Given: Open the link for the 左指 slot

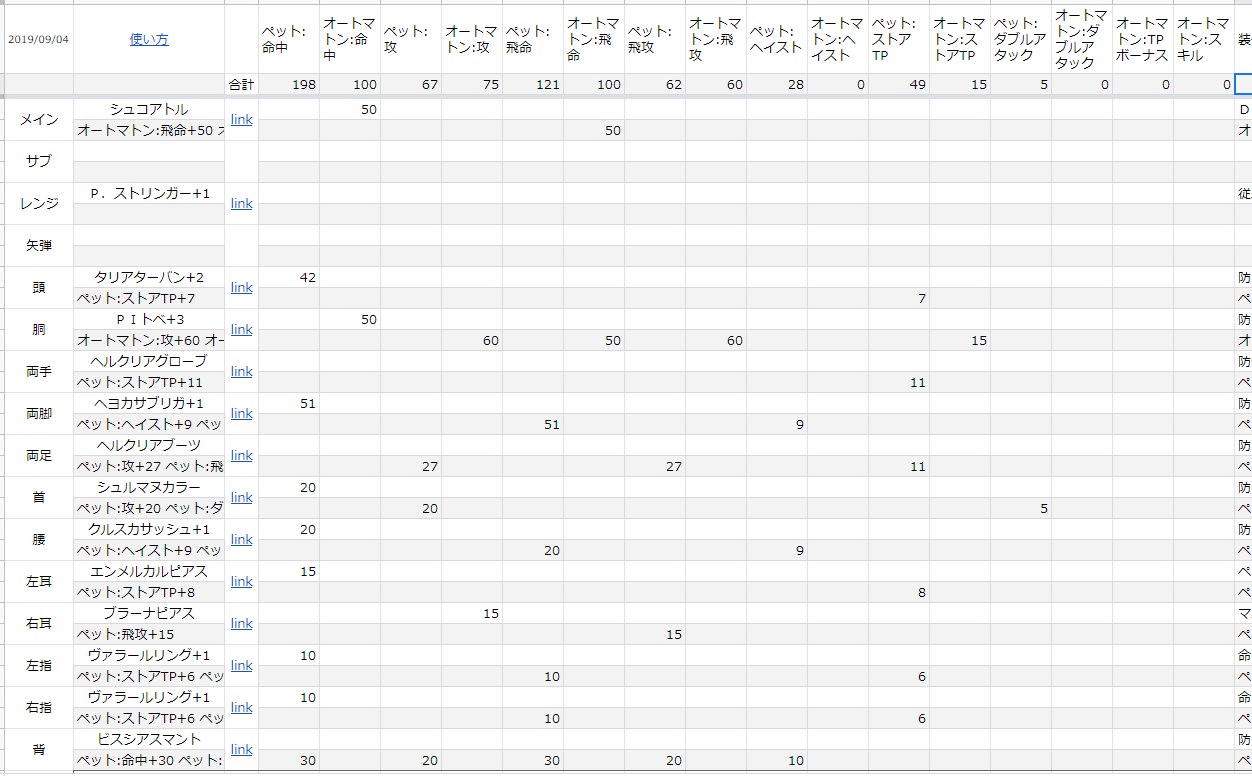Looking at the screenshot, I should [241, 666].
